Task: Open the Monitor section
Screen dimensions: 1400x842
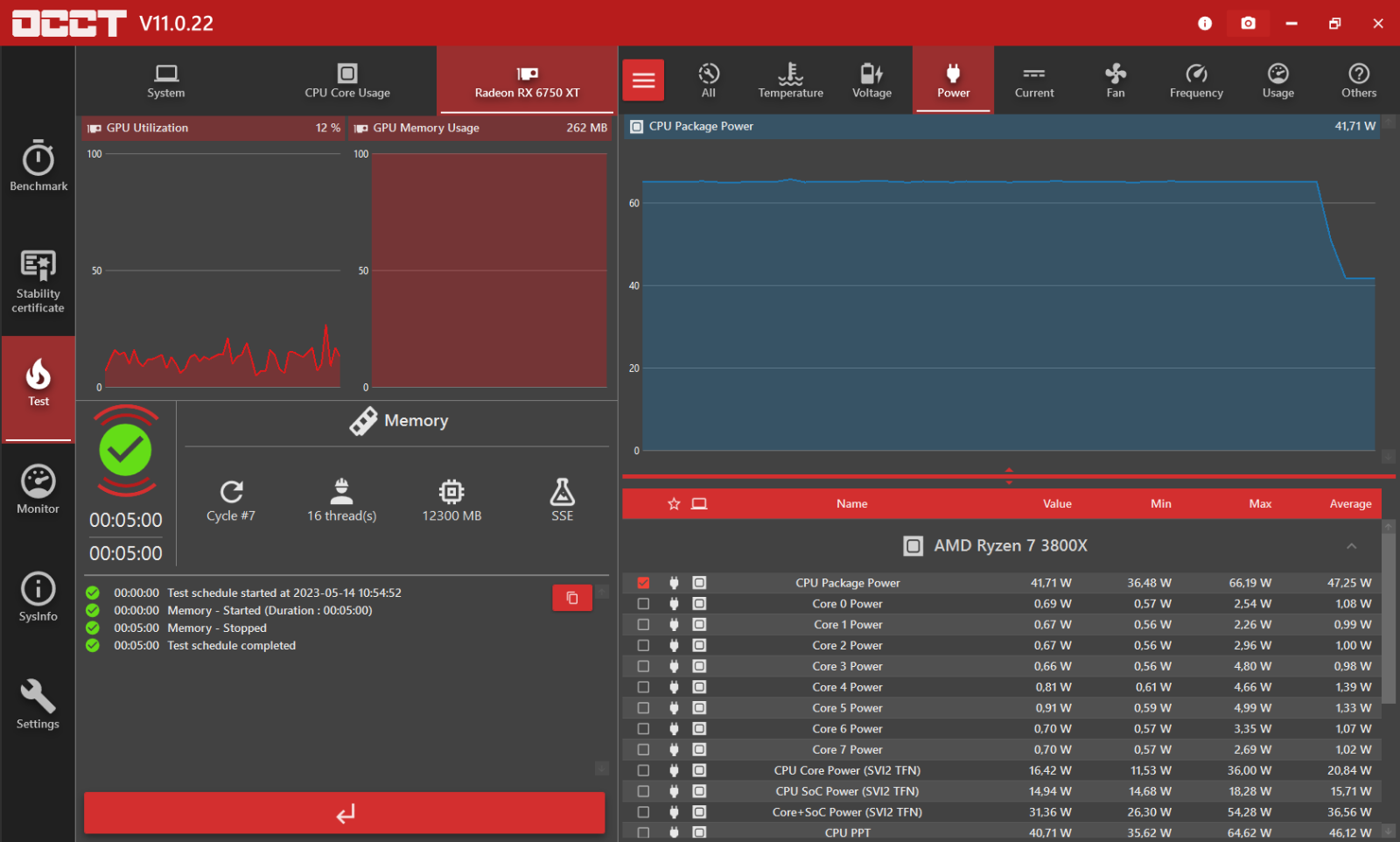Action: coord(38,489)
